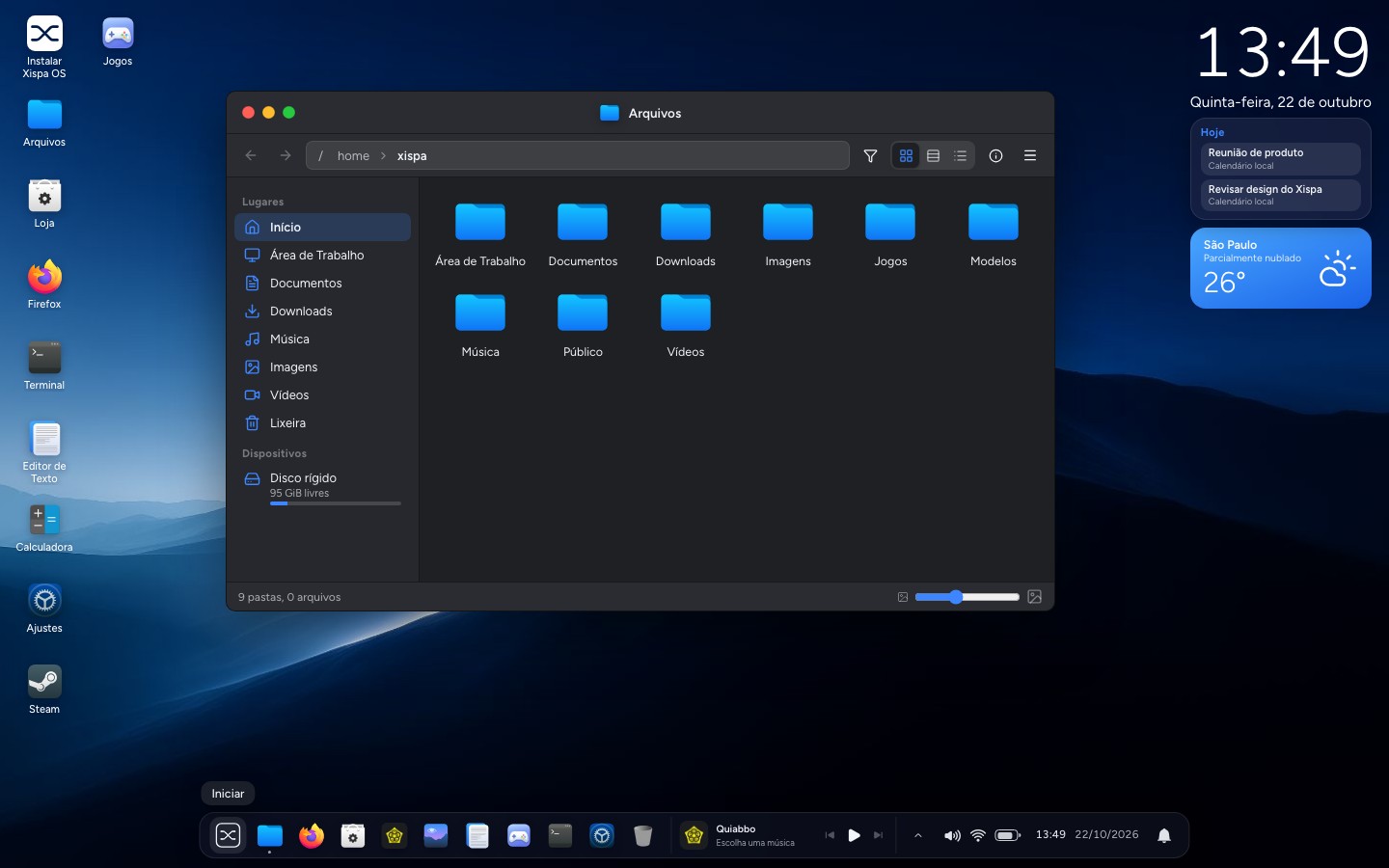Open Lixeira in the sidebar

coord(322,422)
